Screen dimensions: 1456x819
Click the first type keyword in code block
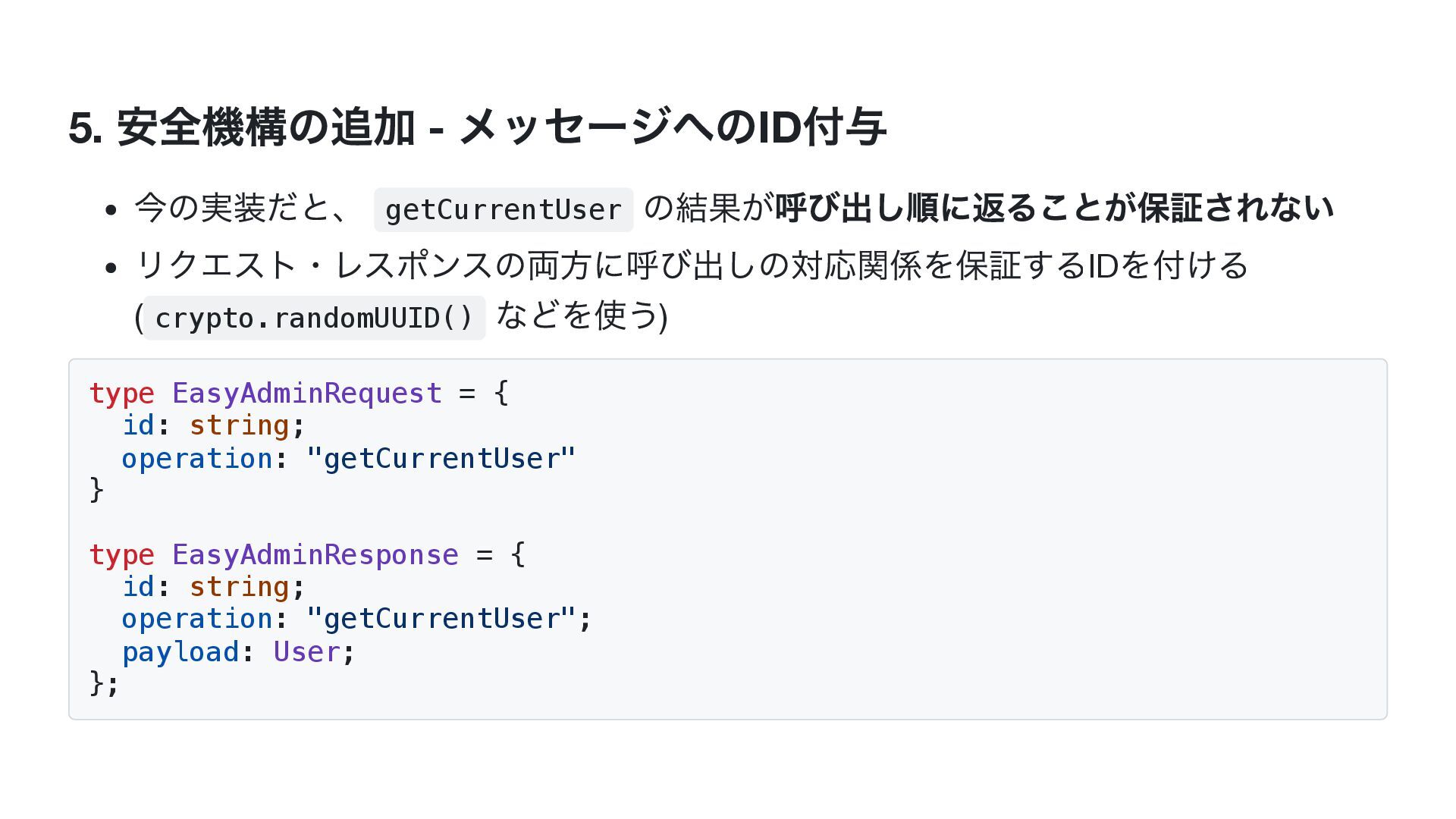tap(121, 394)
